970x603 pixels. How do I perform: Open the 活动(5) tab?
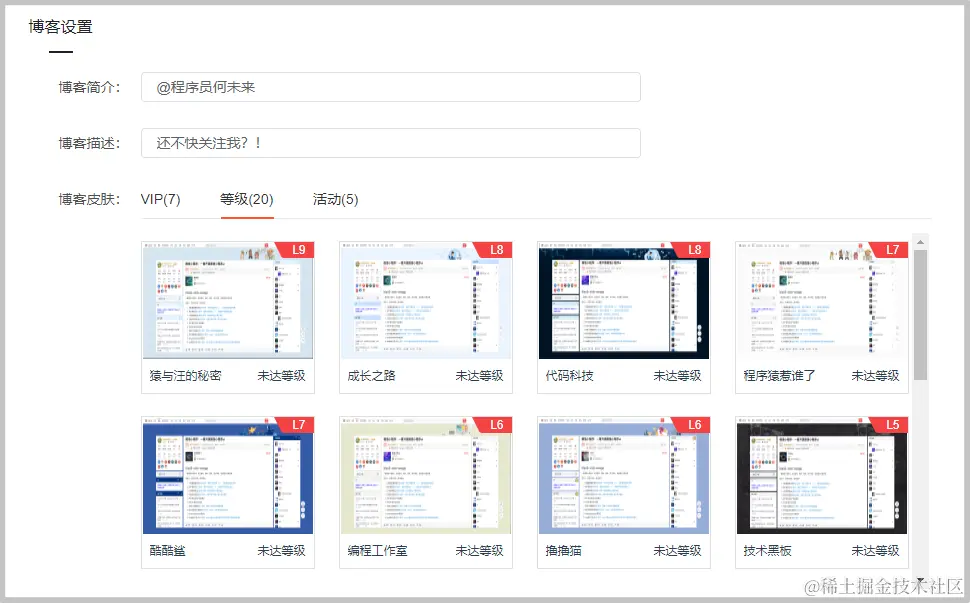pyautogui.click(x=335, y=199)
